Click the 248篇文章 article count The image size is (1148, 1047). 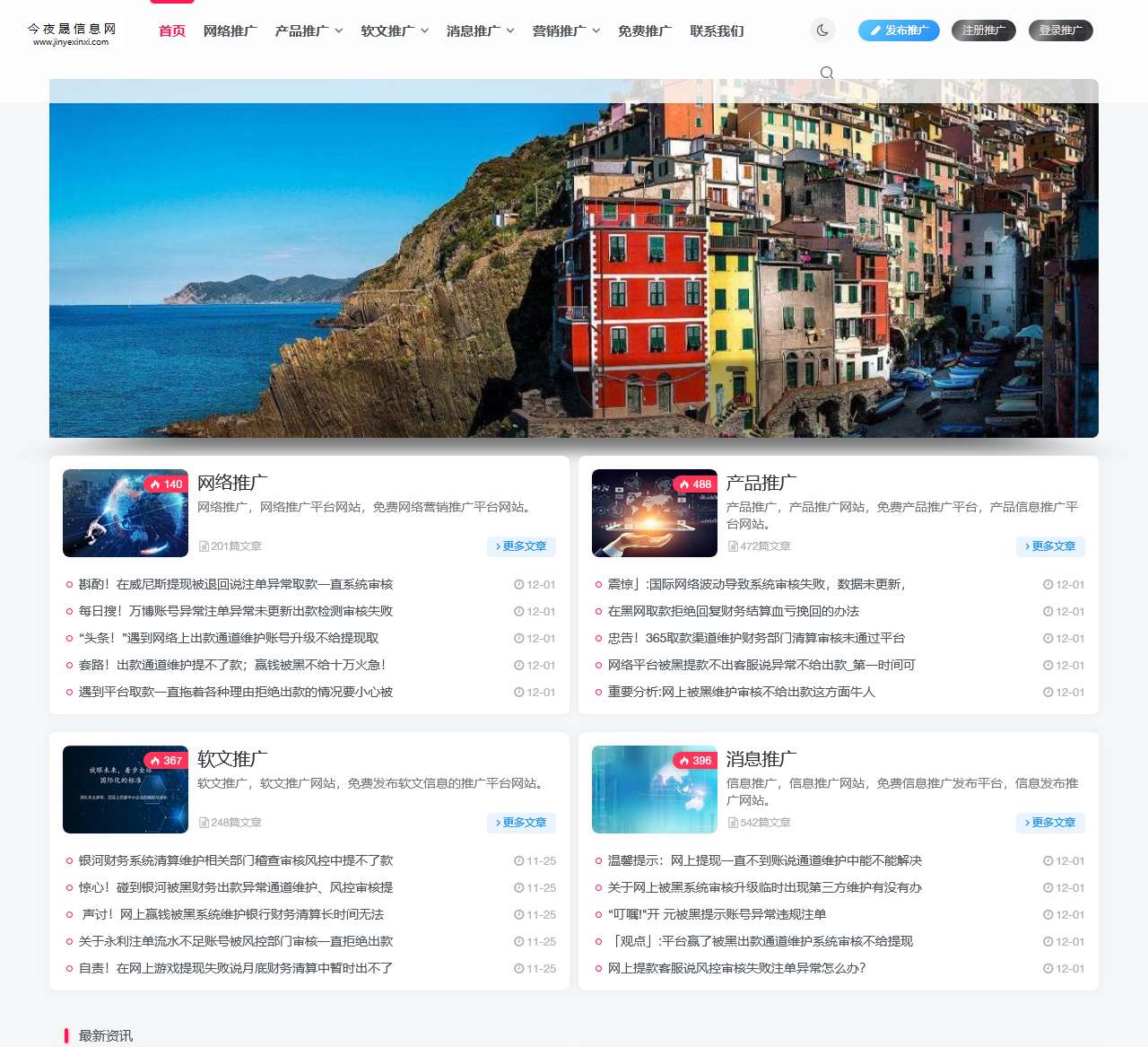(230, 823)
